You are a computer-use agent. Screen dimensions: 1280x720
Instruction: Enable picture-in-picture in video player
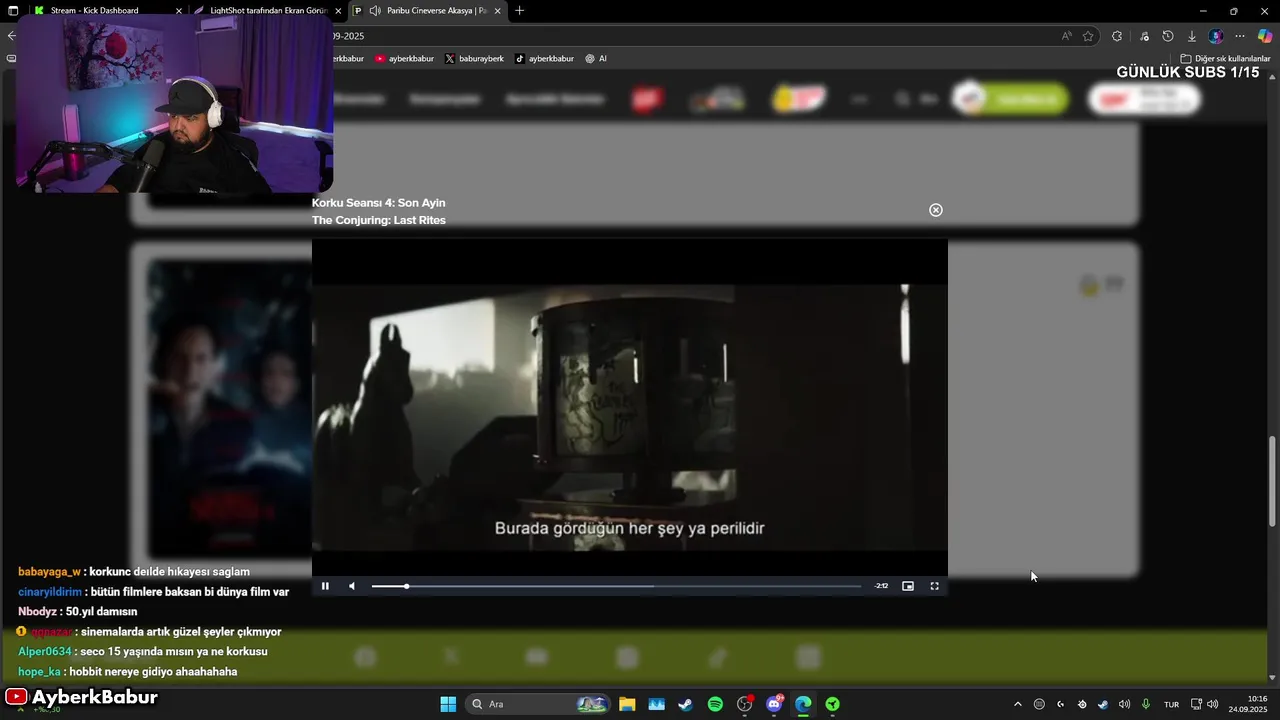point(908,586)
